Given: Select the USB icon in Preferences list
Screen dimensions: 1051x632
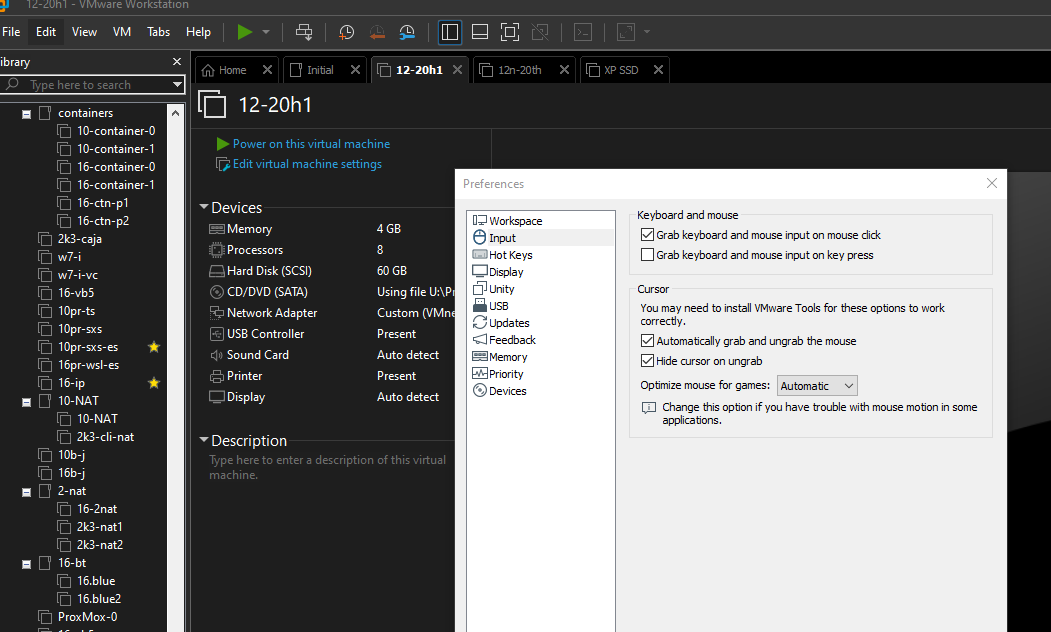Looking at the screenshot, I should tap(480, 306).
